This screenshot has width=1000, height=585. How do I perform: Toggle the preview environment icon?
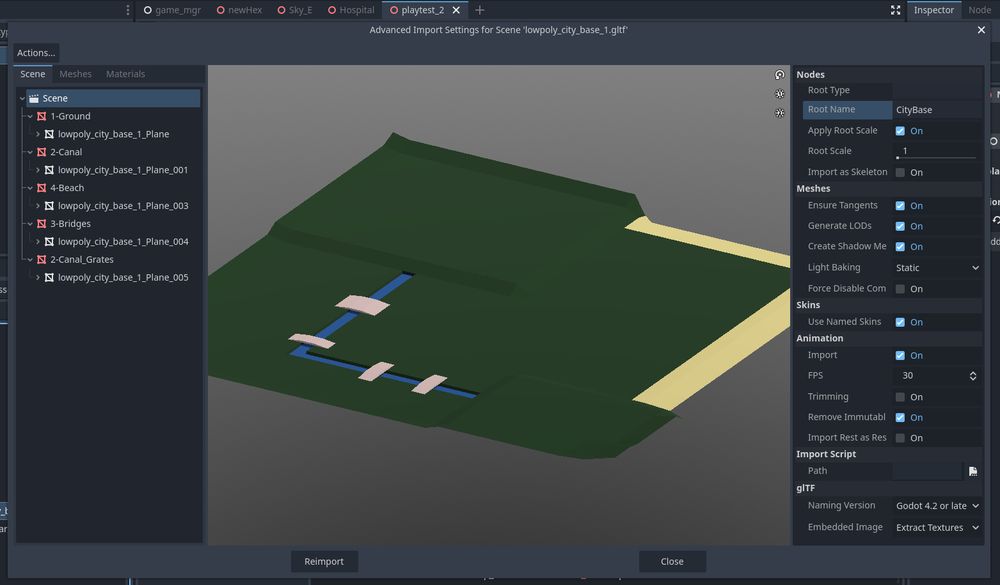(779, 113)
